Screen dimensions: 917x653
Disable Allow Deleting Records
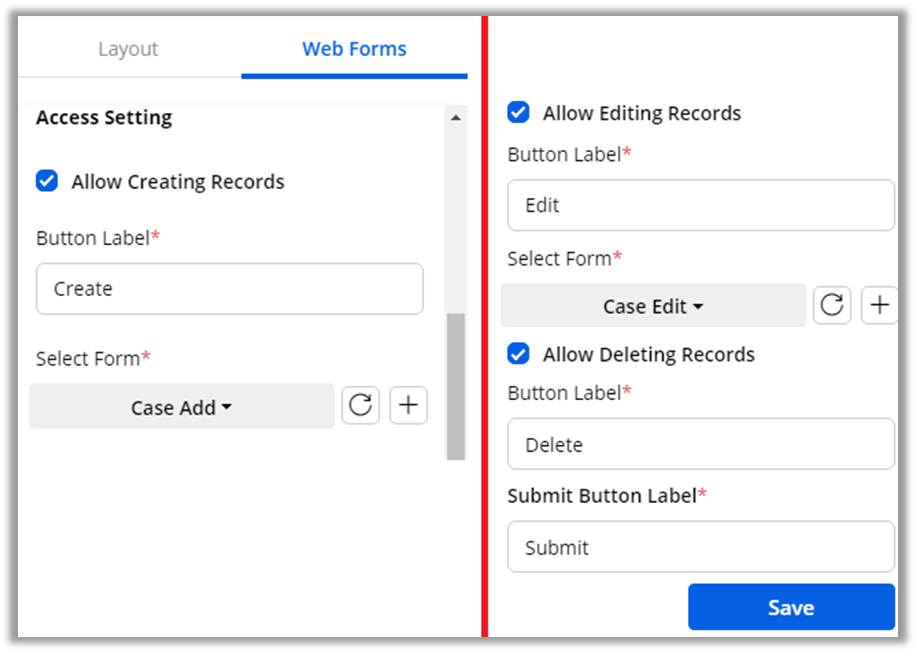(x=518, y=354)
